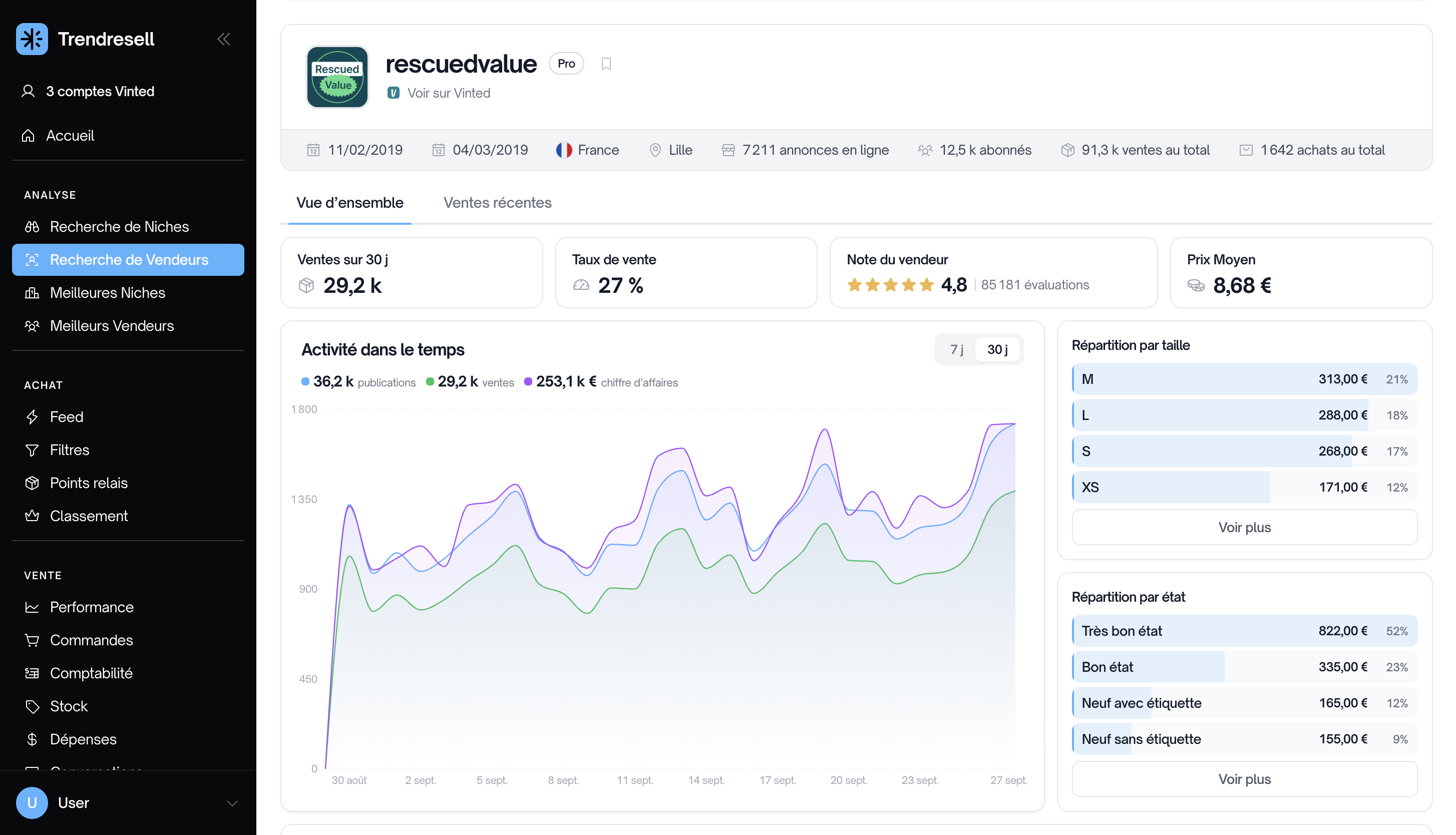Click the Pro badge
1456x835 pixels.
pyautogui.click(x=566, y=64)
